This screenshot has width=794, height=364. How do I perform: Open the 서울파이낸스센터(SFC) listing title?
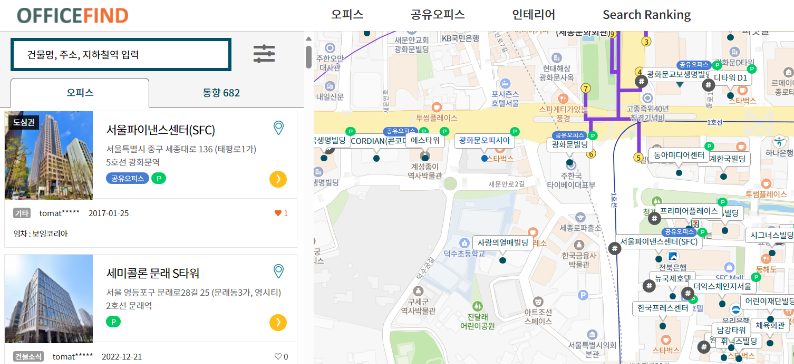point(161,130)
